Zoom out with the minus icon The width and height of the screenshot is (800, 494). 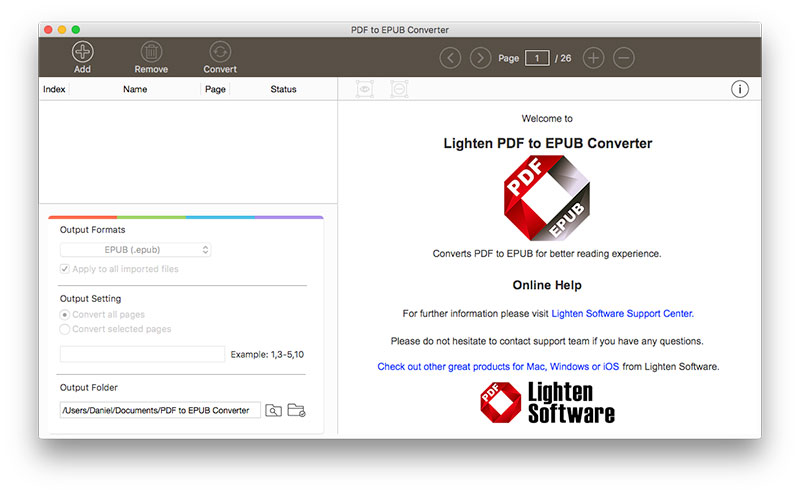[623, 58]
